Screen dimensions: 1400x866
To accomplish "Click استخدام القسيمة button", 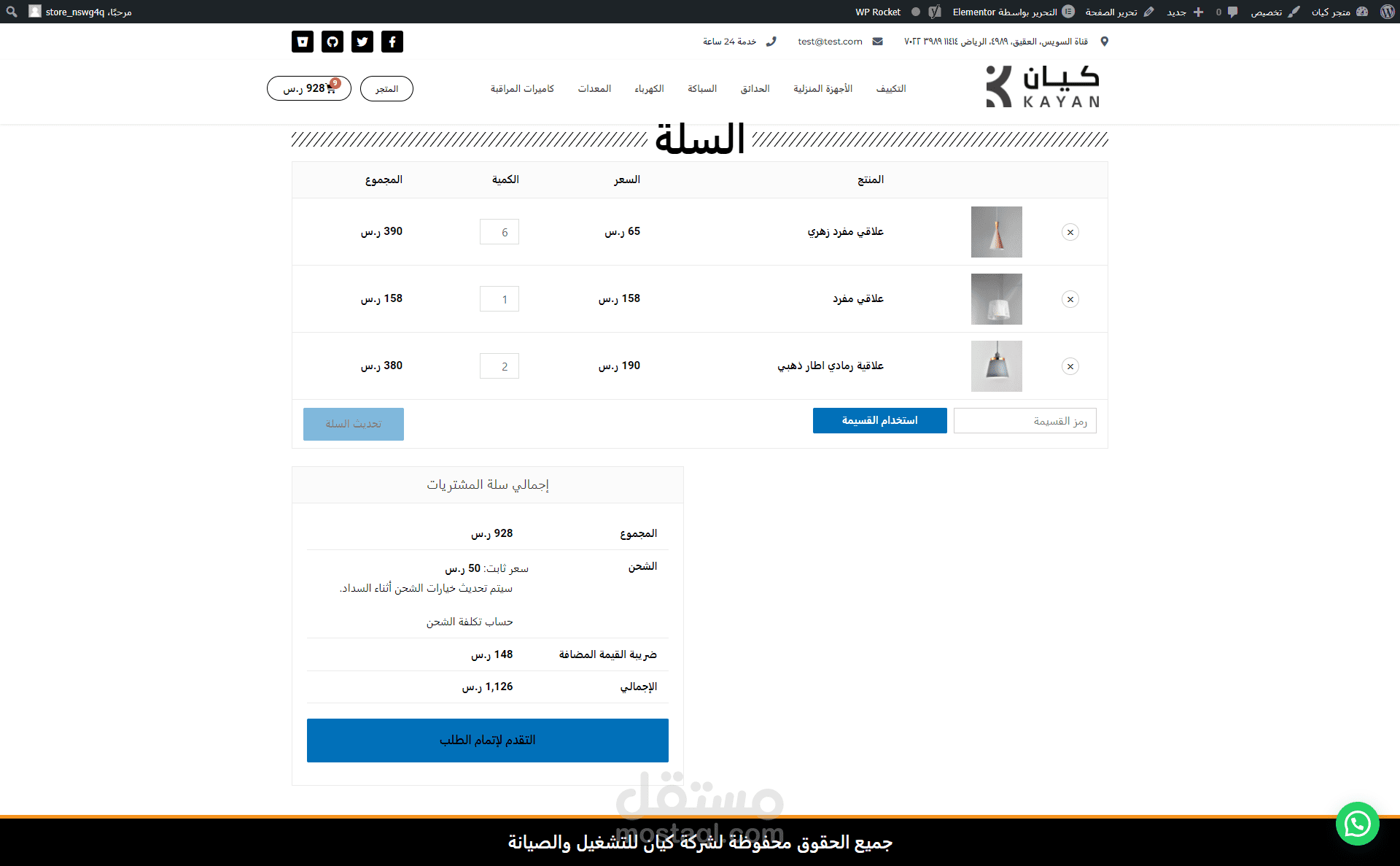I will (x=879, y=420).
